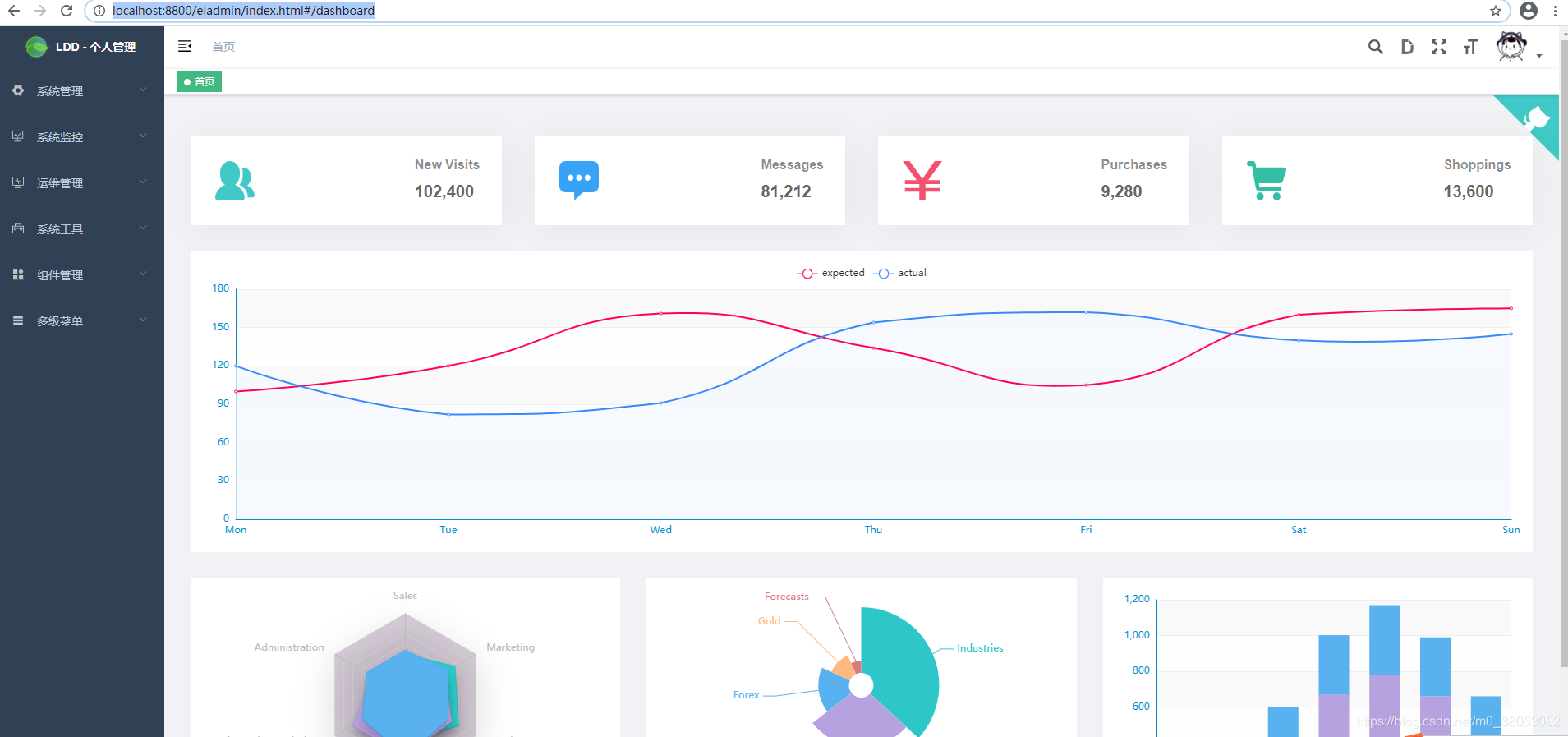Open the 系统工具 menu

[82, 229]
